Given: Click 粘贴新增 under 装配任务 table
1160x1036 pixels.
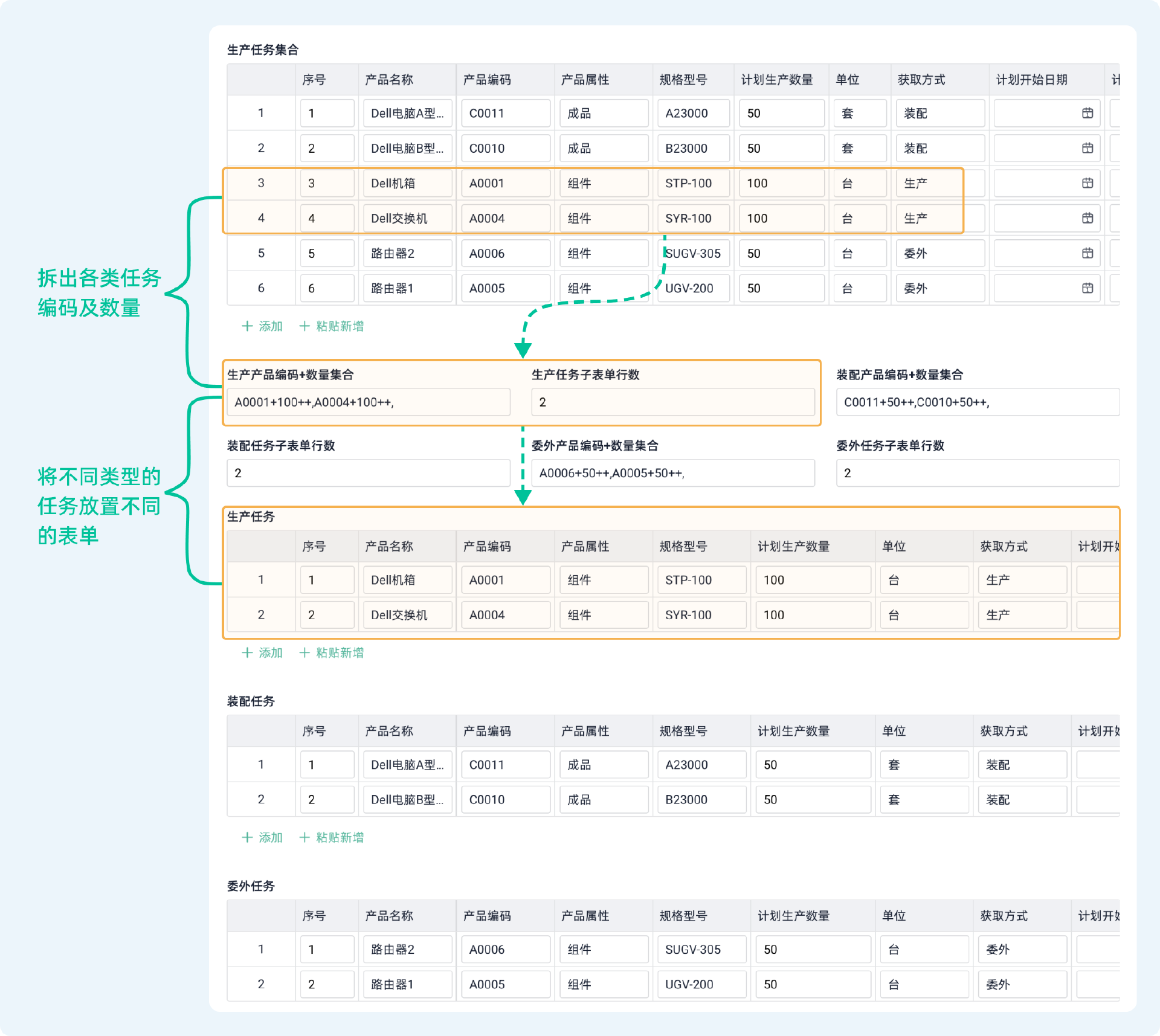Looking at the screenshot, I should coord(332,837).
